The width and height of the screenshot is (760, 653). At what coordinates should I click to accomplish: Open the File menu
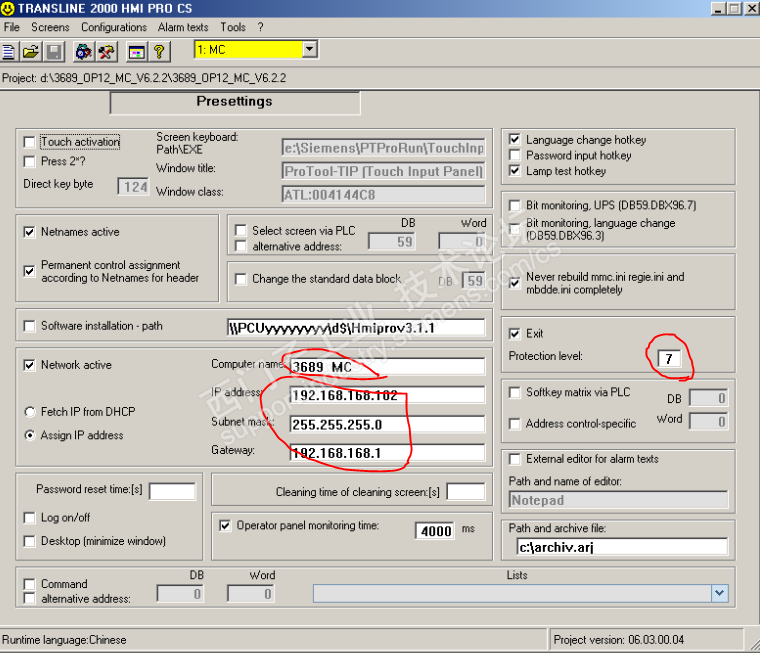[12, 27]
